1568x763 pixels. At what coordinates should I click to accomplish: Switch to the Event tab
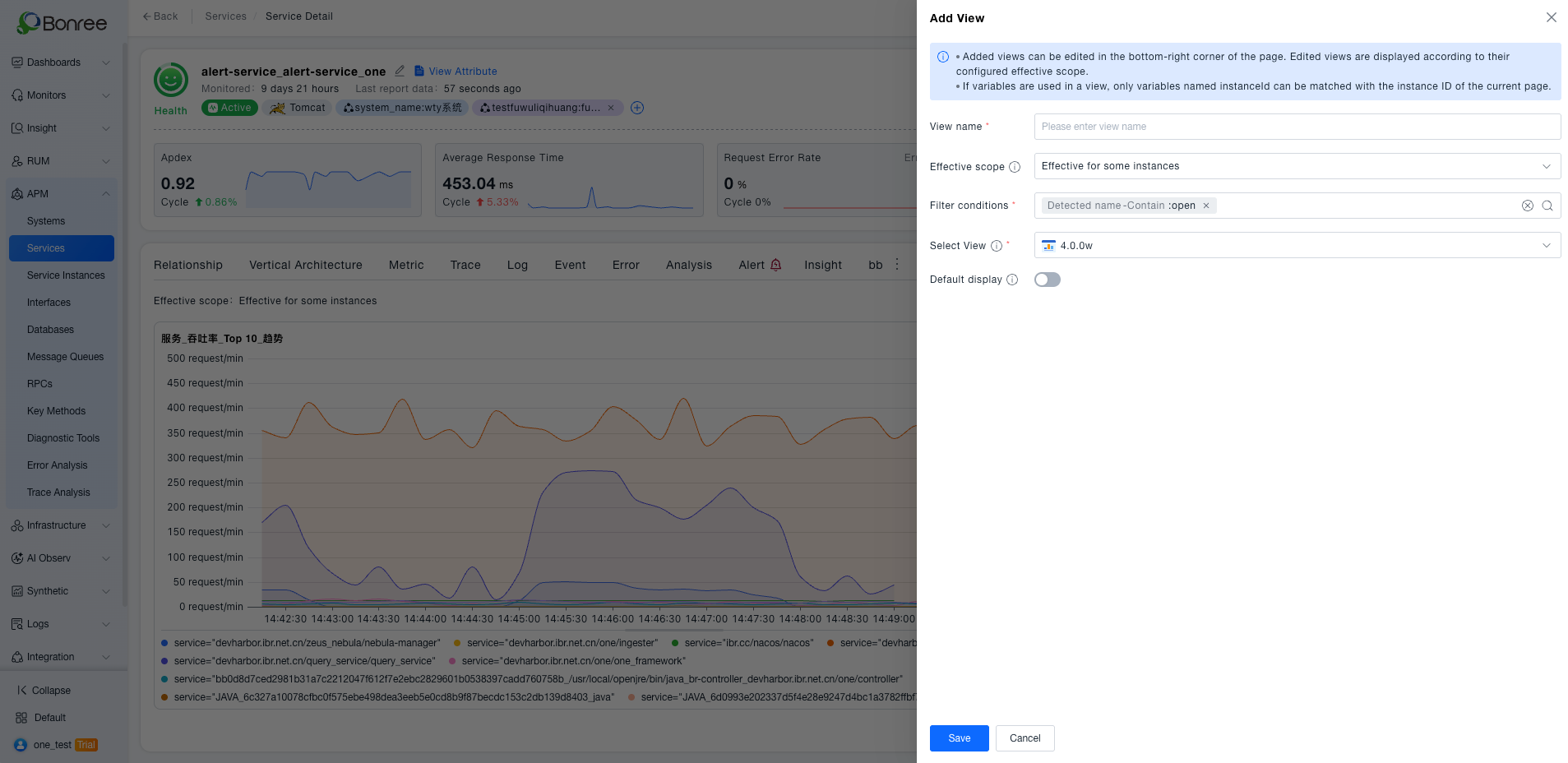click(570, 265)
